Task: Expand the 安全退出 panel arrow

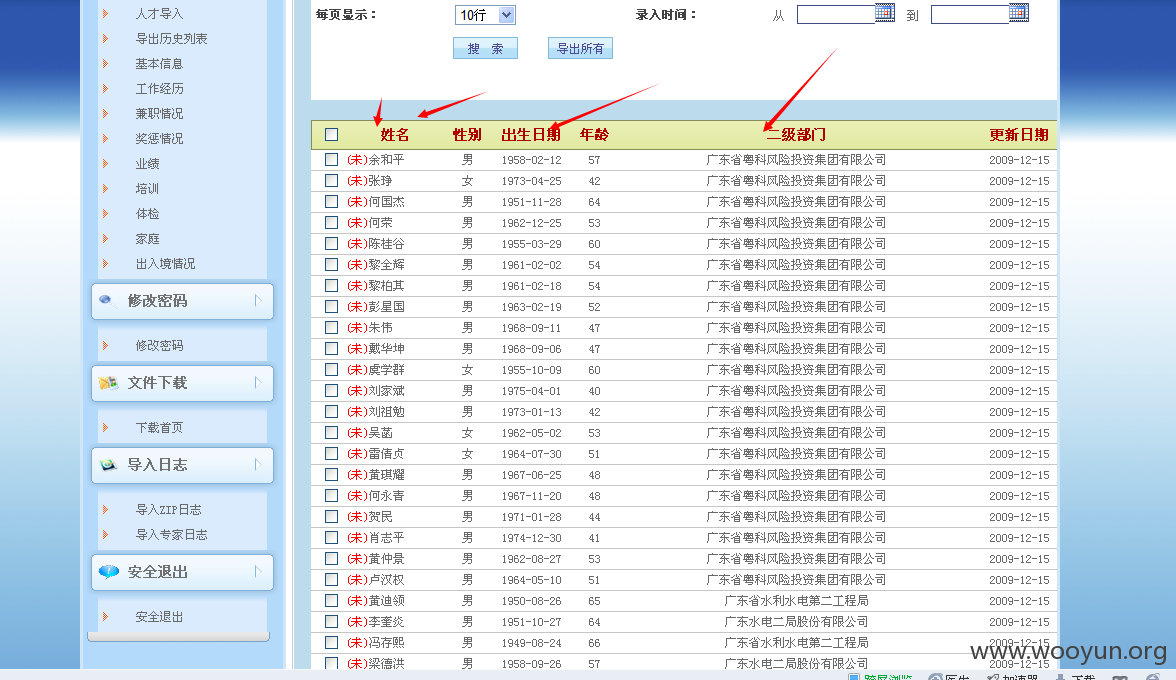Action: 258,571
